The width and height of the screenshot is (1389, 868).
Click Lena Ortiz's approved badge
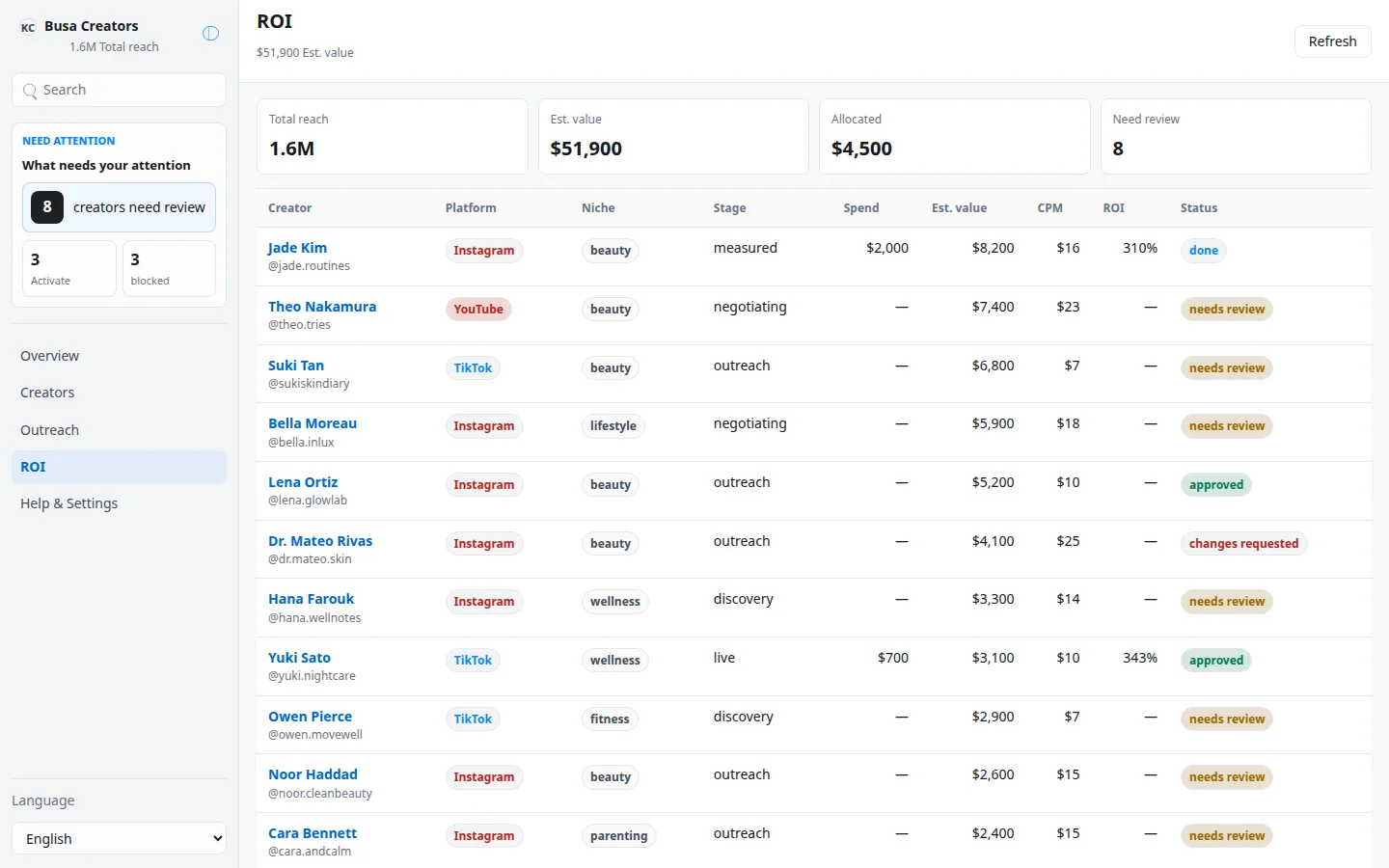pos(1215,485)
